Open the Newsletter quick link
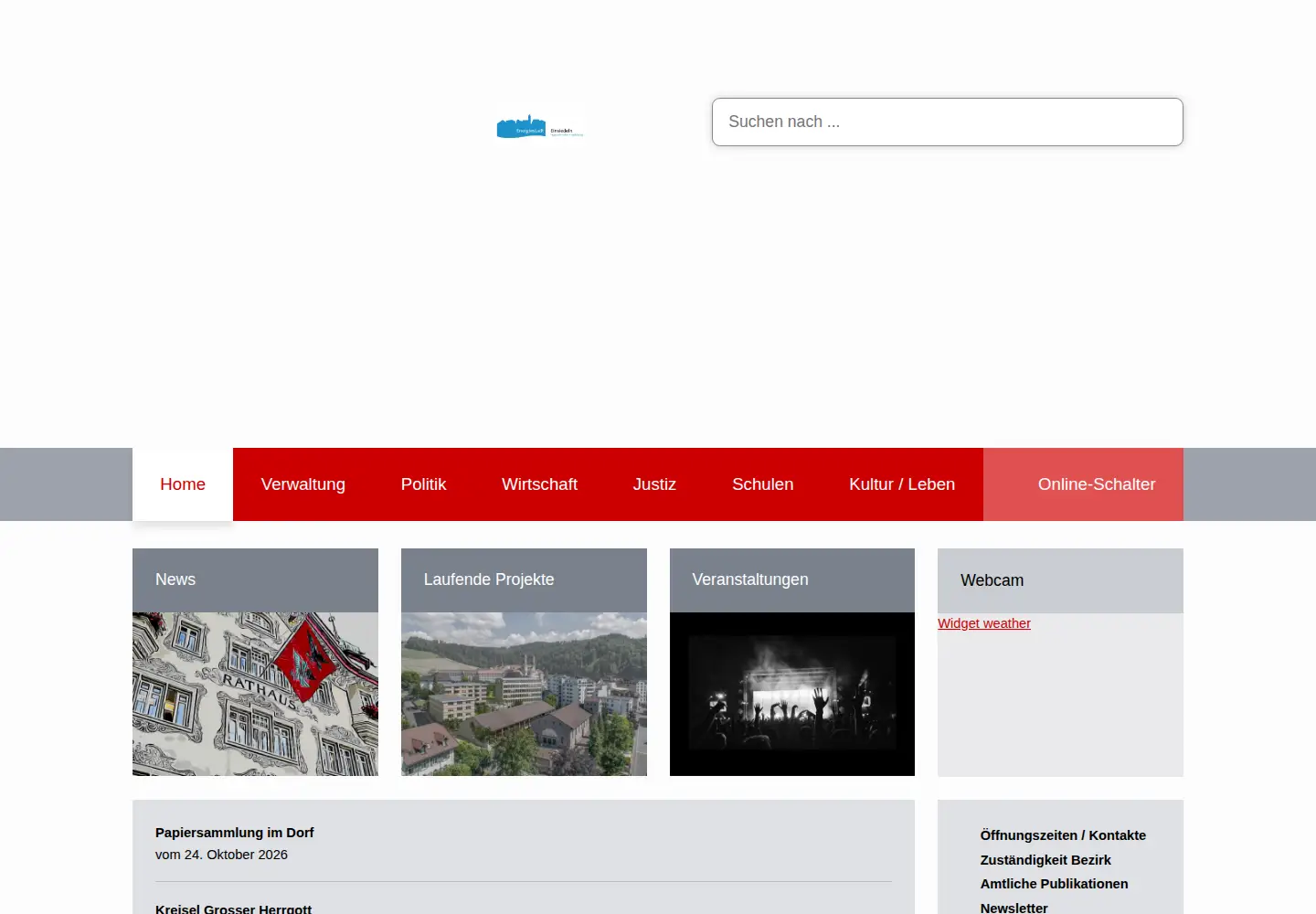Image resolution: width=1316 pixels, height=914 pixels. 1014,908
